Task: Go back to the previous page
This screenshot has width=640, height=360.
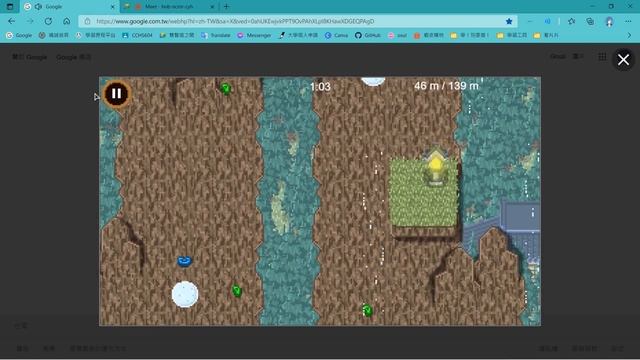Action: coord(11,21)
